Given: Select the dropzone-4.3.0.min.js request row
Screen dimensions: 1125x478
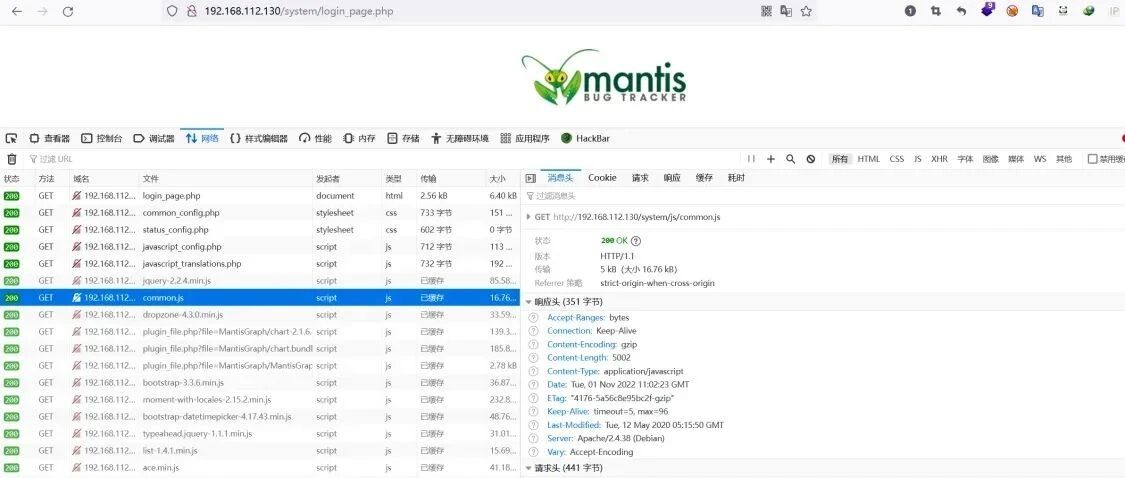Looking at the screenshot, I should click(260, 314).
